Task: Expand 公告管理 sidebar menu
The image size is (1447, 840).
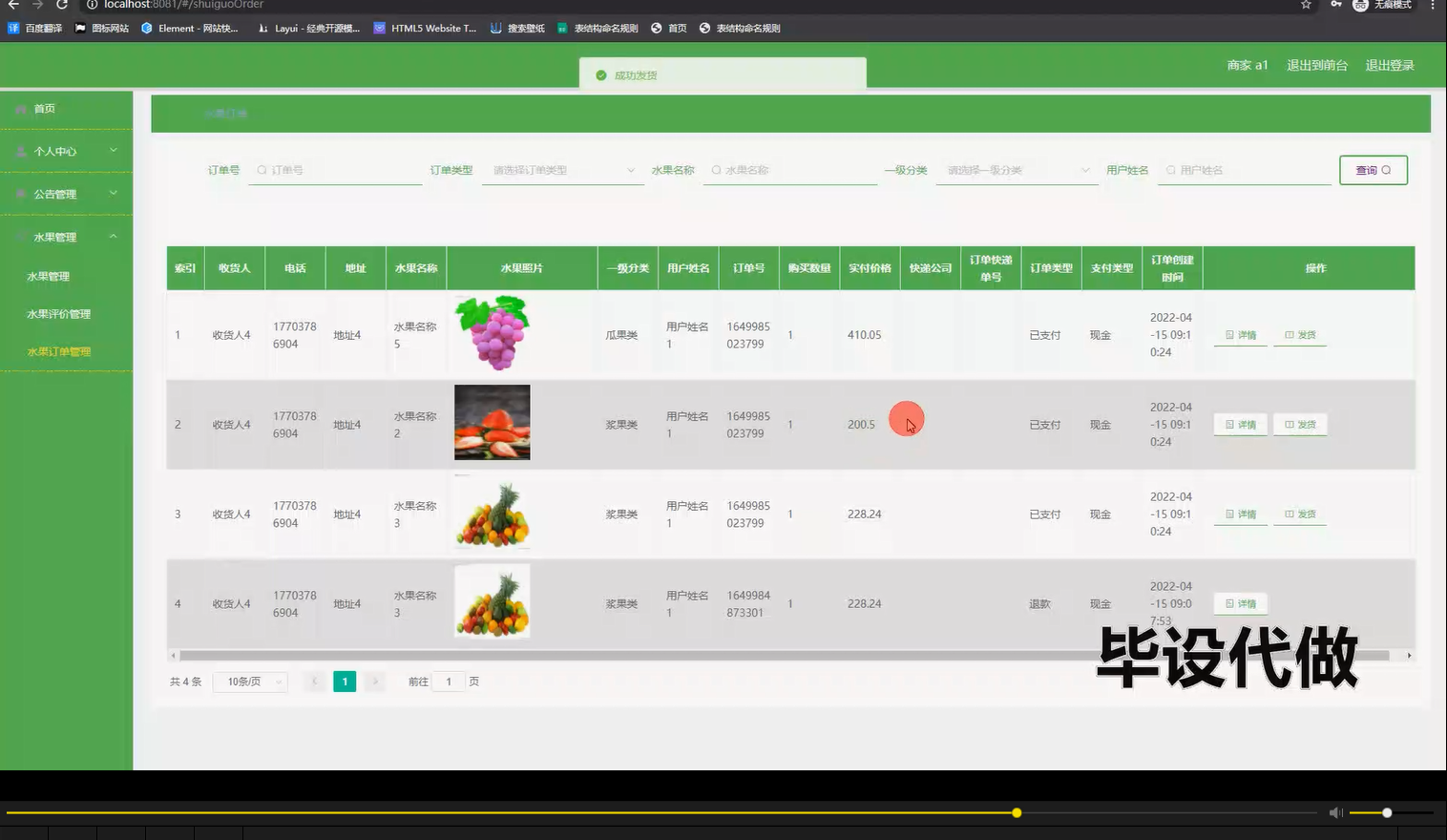Action: coord(66,194)
